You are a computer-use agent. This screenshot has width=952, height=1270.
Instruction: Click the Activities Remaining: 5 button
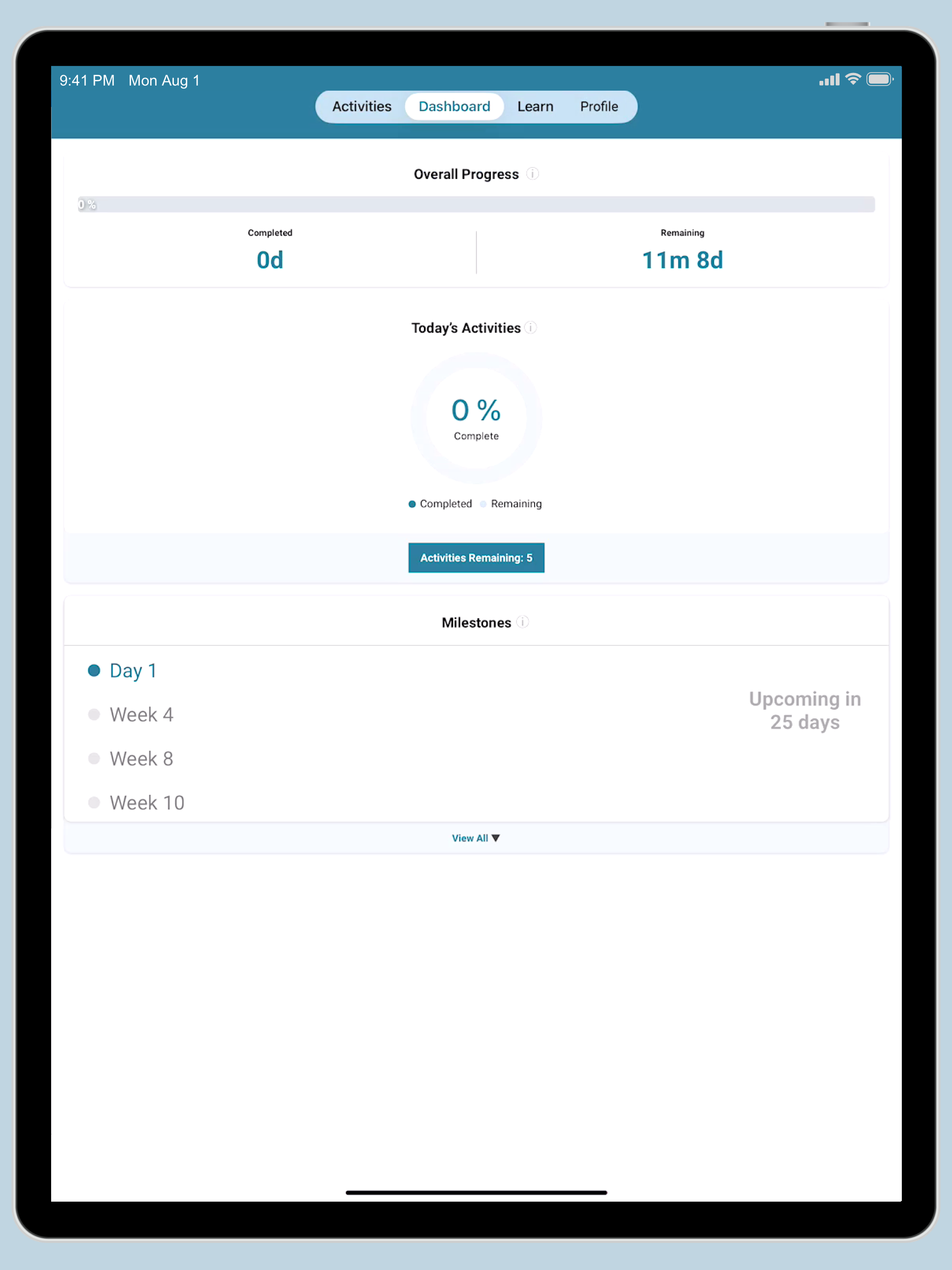(x=476, y=557)
